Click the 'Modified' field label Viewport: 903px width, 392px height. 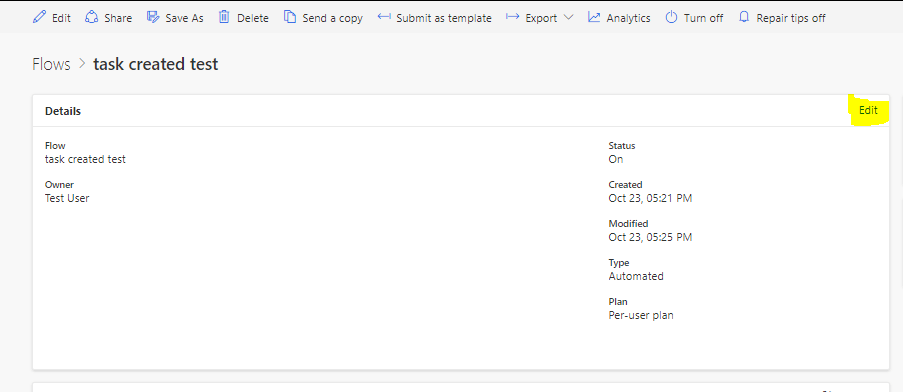(x=628, y=223)
